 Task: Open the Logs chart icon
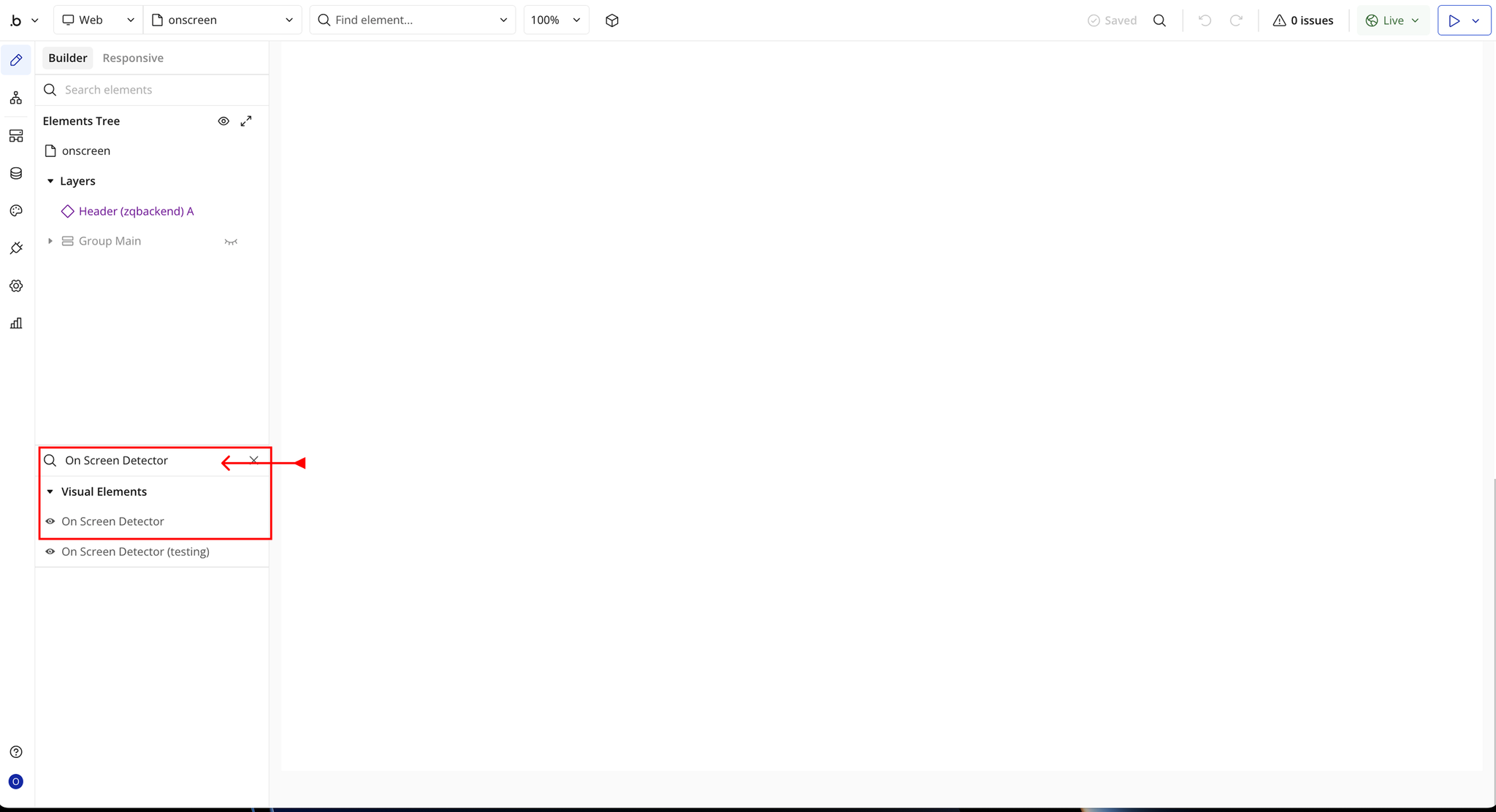tap(16, 323)
